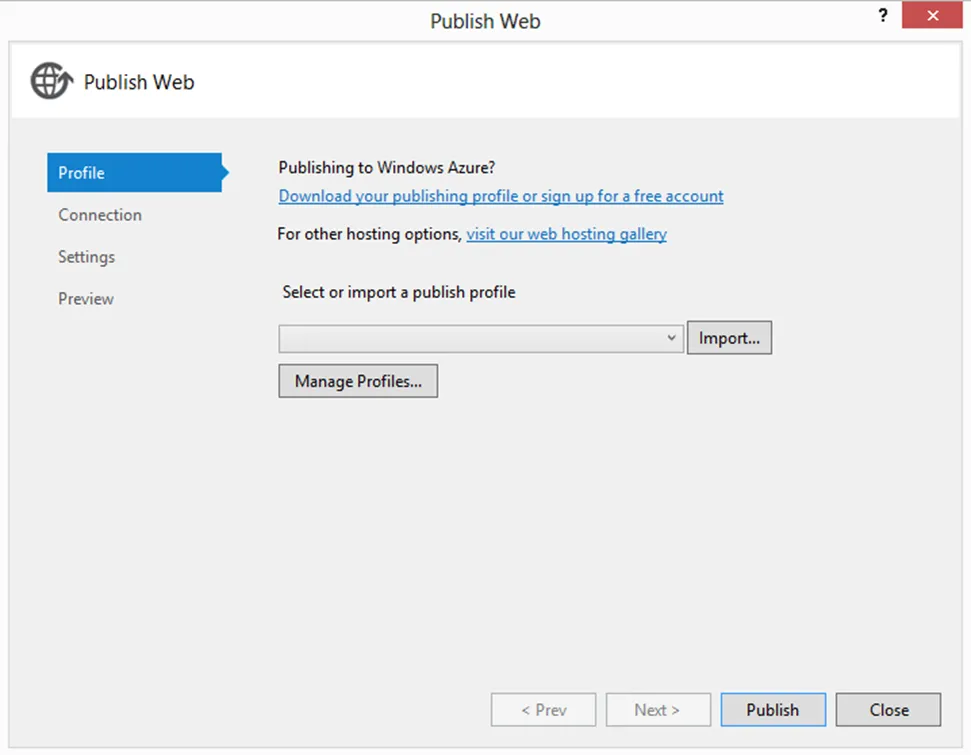The width and height of the screenshot is (971, 755).
Task: Click the Publish button
Action: (773, 710)
